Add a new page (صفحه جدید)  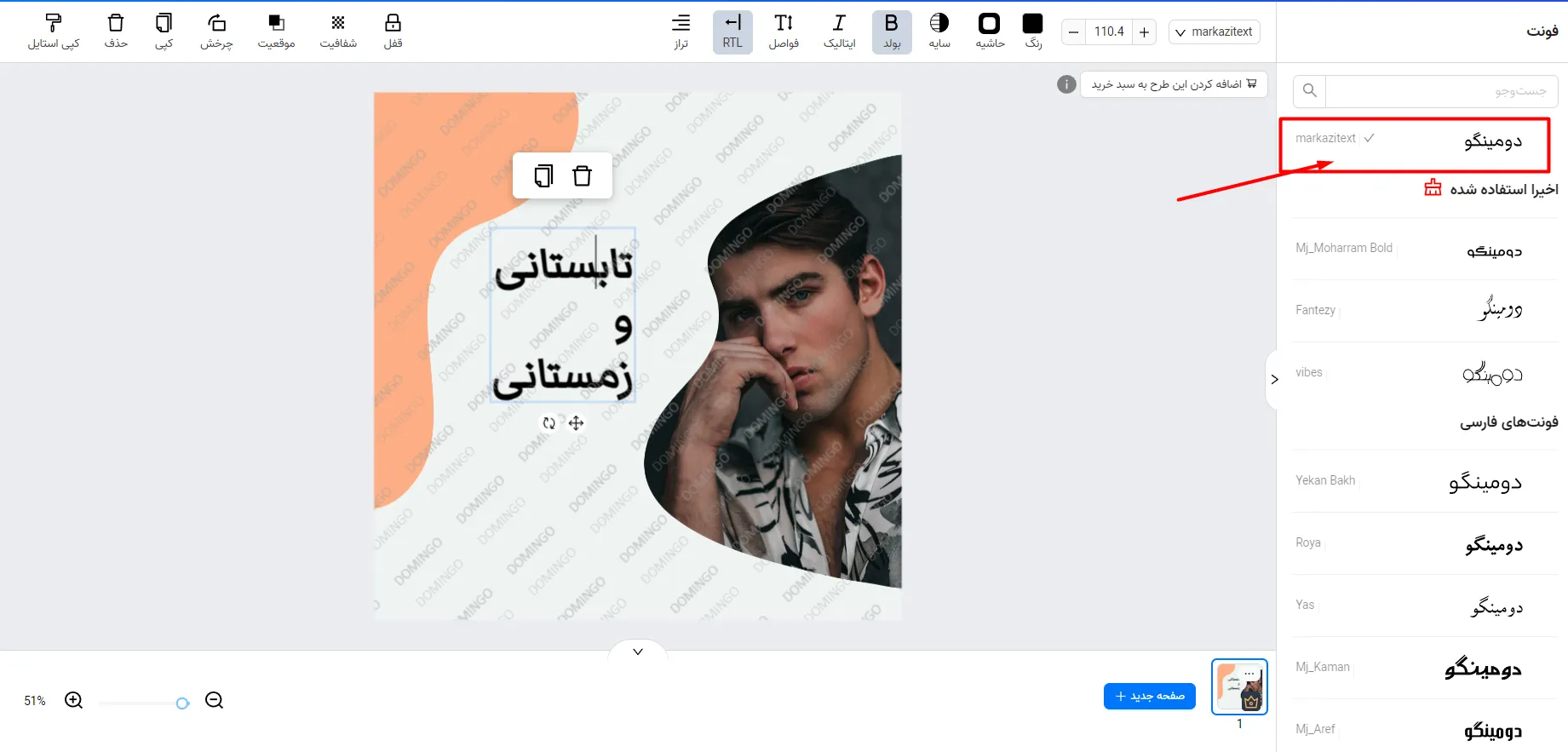point(1150,696)
